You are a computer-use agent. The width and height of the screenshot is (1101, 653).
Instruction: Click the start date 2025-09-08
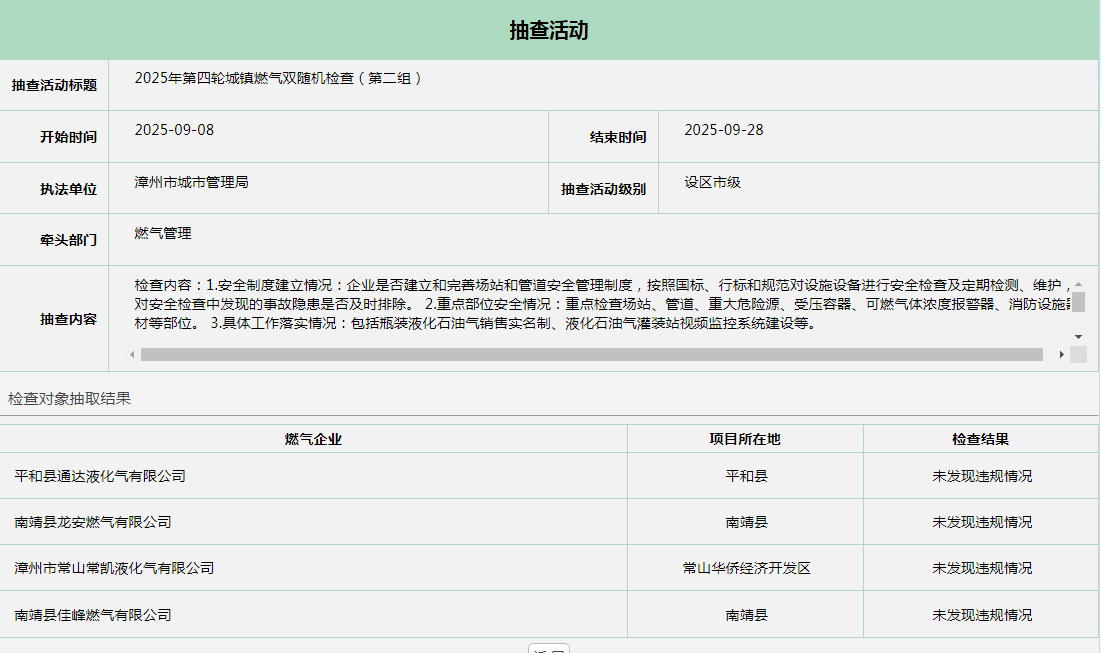point(174,130)
